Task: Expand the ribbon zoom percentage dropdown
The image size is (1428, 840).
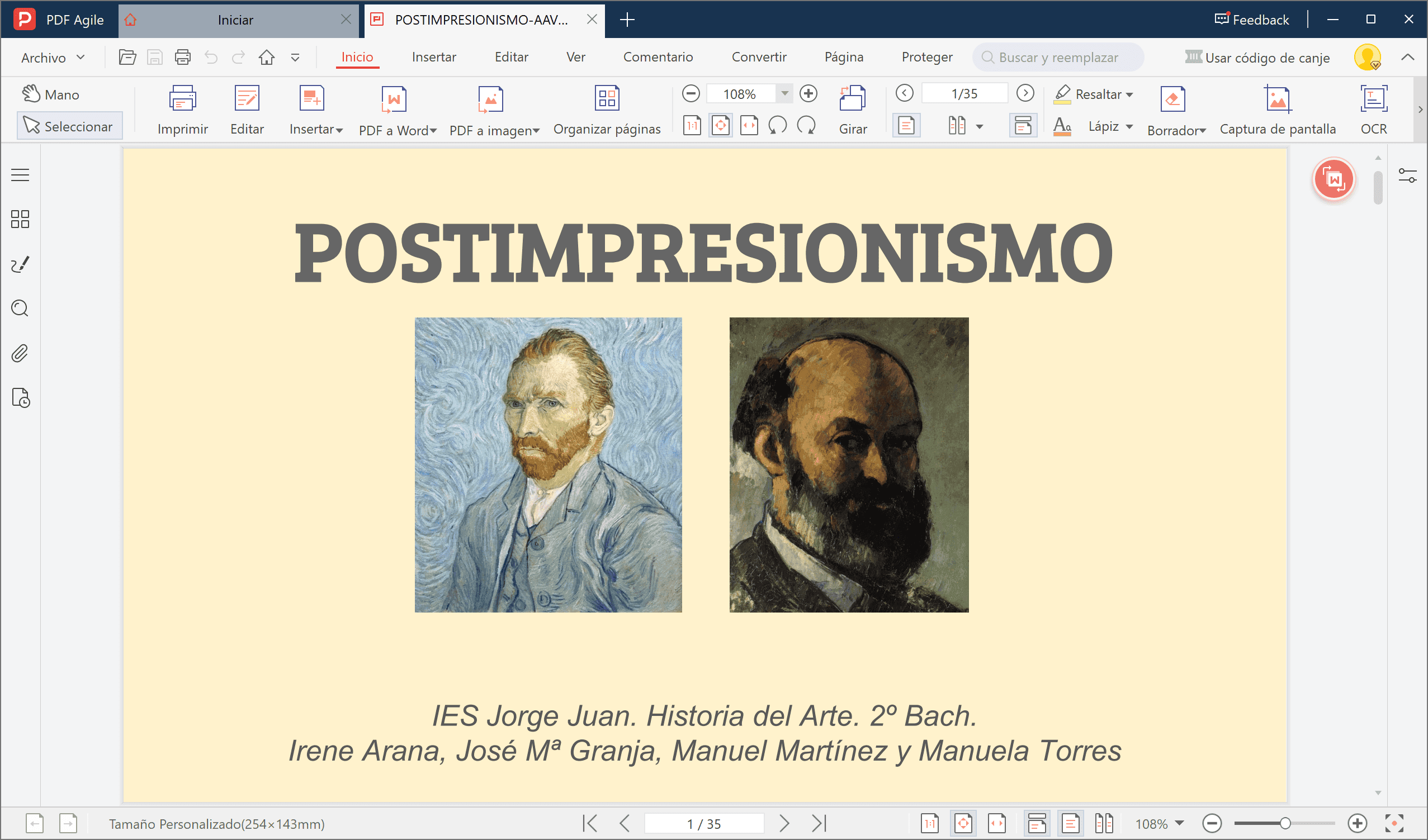Action: tap(784, 93)
